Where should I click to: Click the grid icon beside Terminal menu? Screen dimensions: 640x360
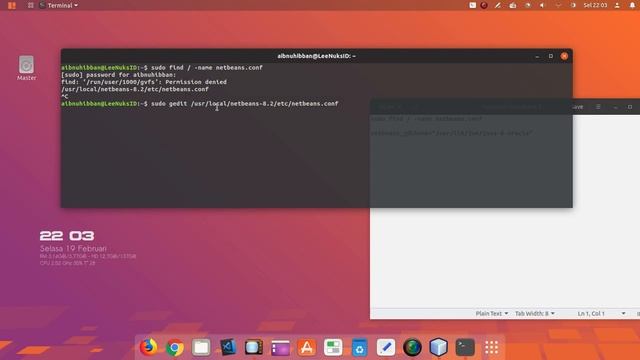pyautogui.click(x=31, y=5)
